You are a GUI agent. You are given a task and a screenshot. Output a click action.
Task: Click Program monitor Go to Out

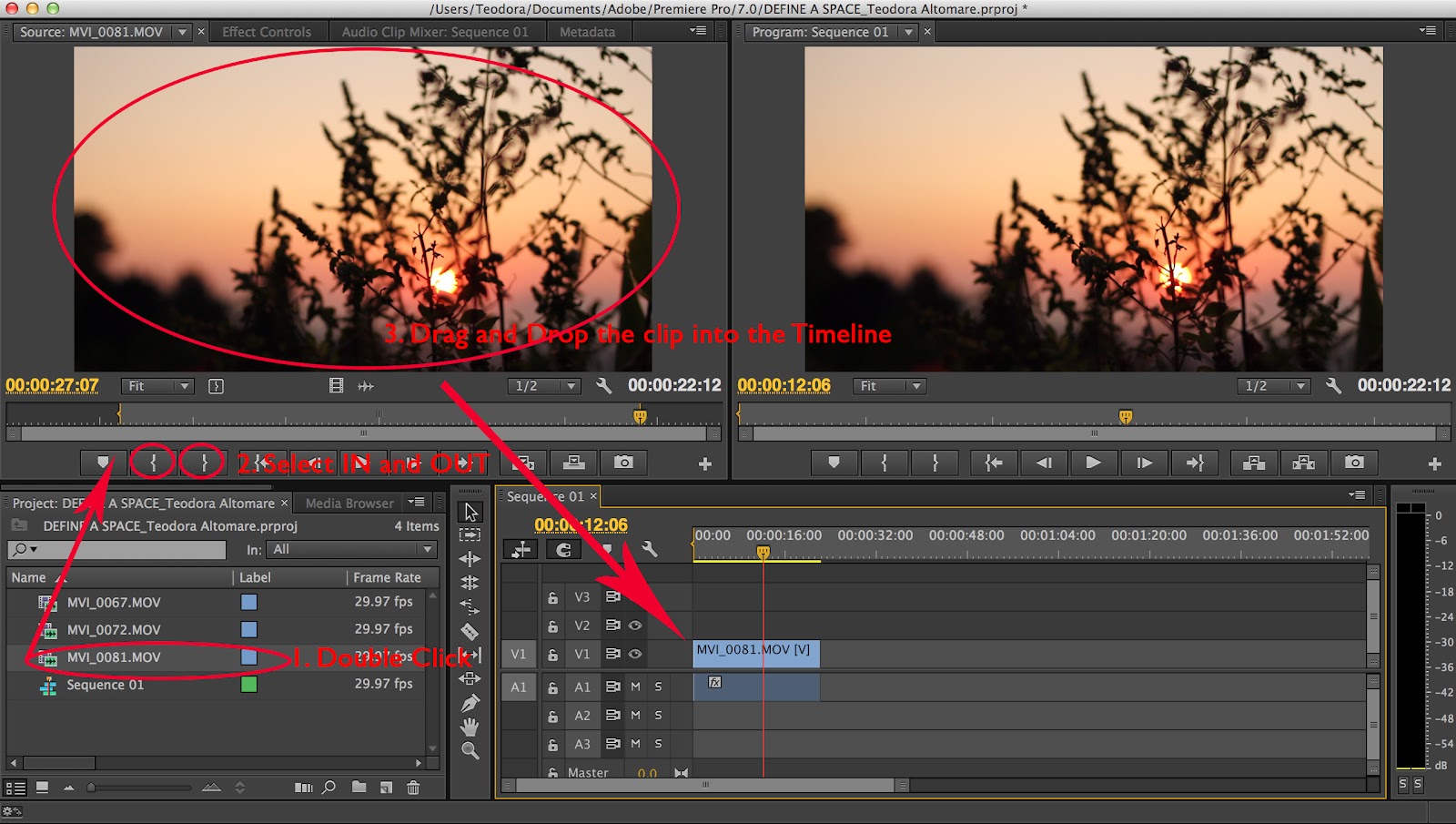(1195, 463)
